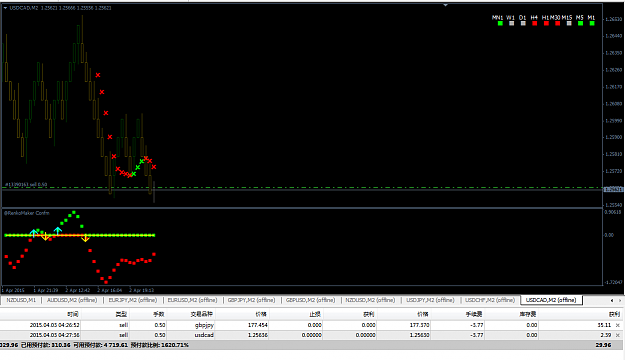
Task: Click the profit value 2.39
Action: pos(606,335)
